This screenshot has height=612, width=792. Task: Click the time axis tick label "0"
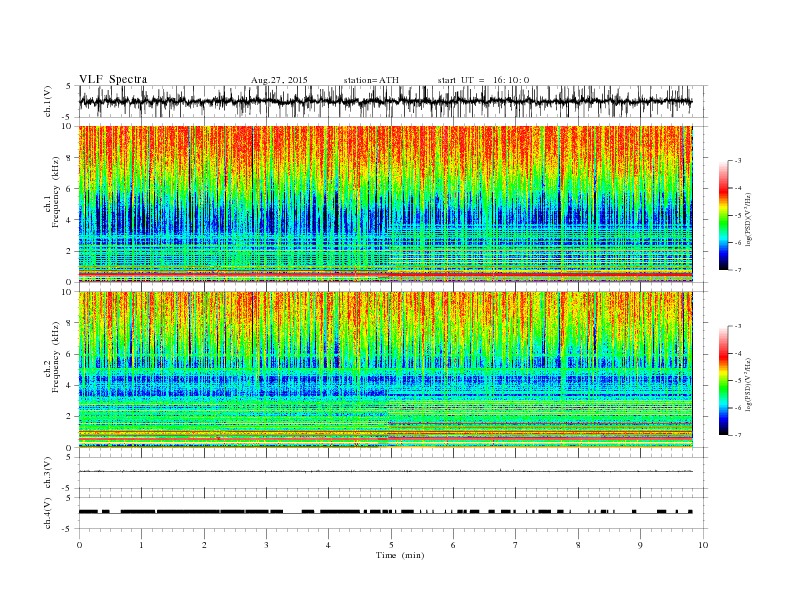tap(79, 545)
